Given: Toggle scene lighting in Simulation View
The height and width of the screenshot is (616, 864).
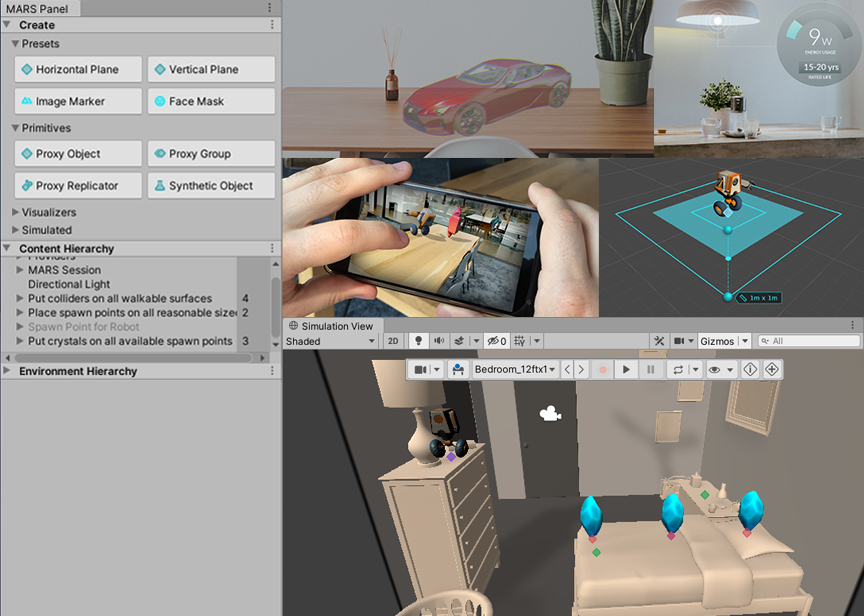Looking at the screenshot, I should coord(417,340).
